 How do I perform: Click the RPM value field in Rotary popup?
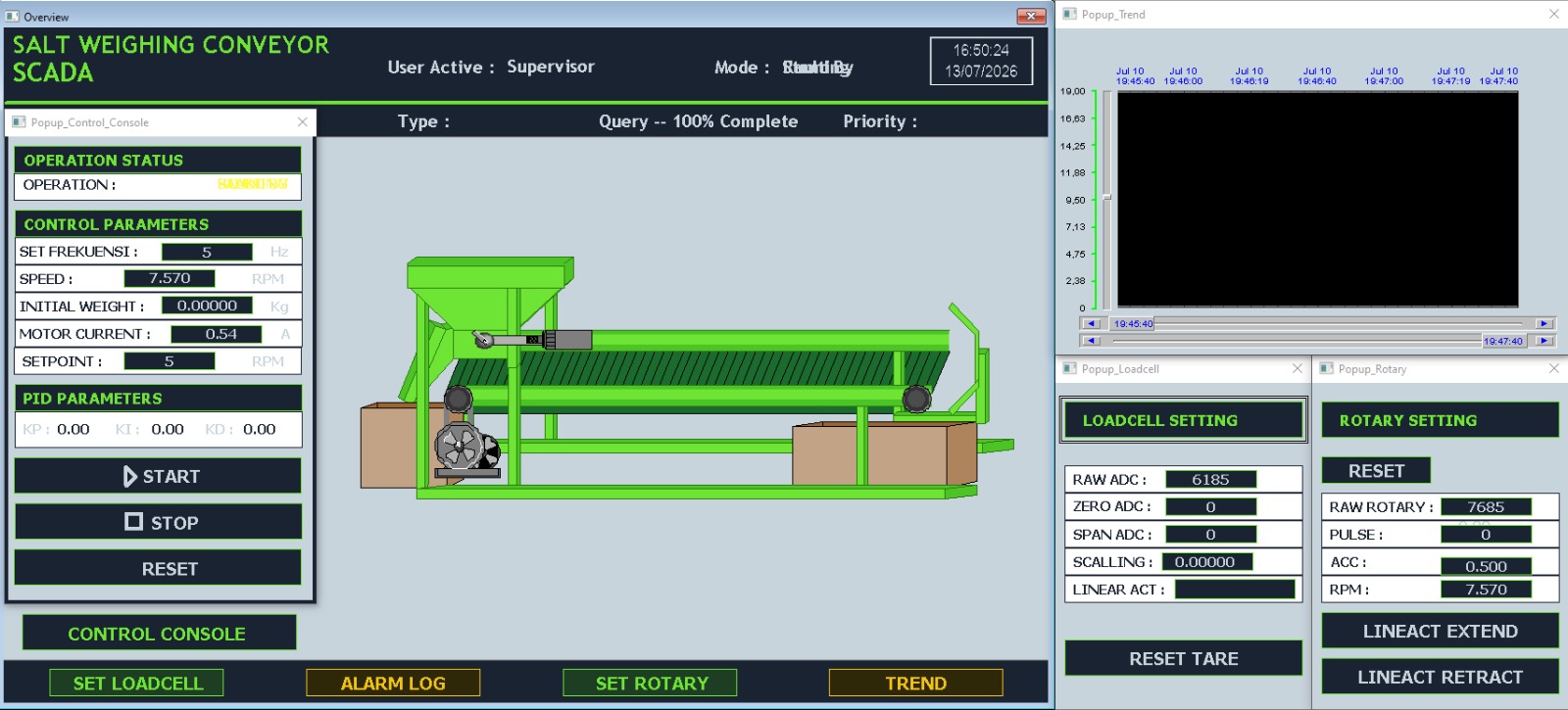(1486, 589)
